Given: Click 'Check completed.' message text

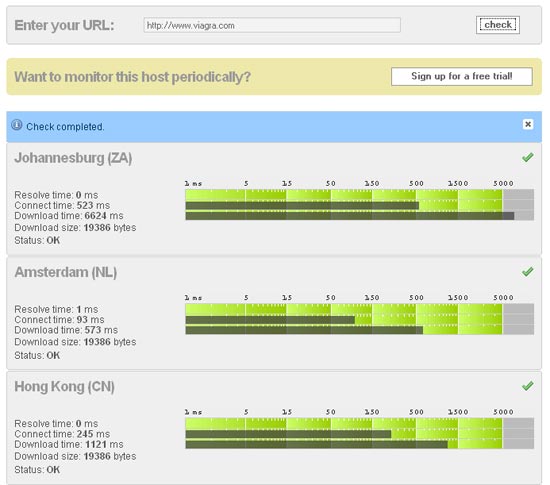Looking at the screenshot, I should click(x=65, y=127).
